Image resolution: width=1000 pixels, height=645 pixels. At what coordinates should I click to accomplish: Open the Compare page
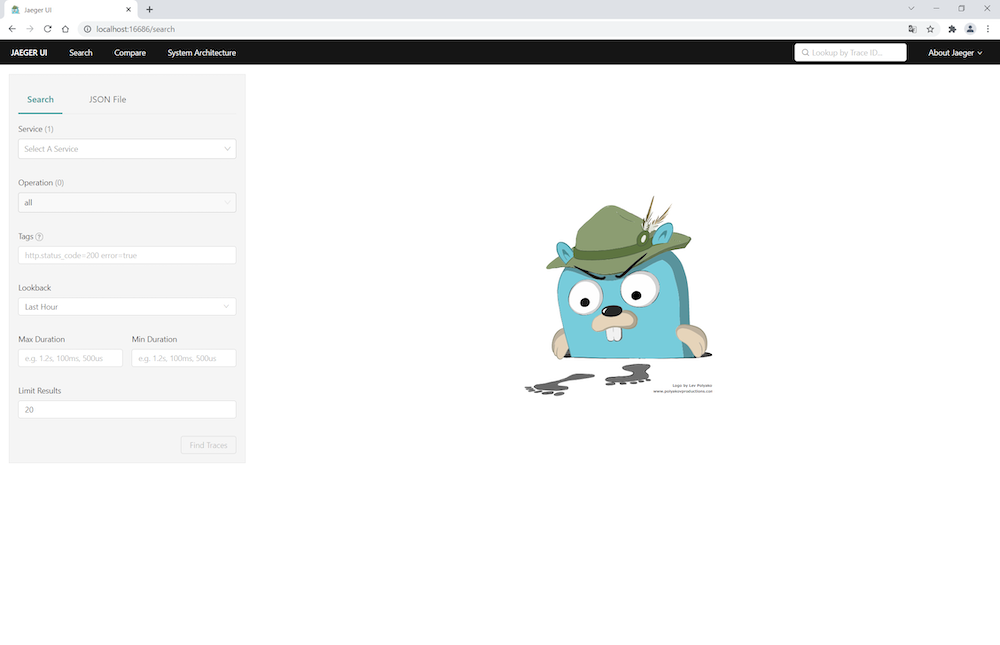click(x=130, y=52)
